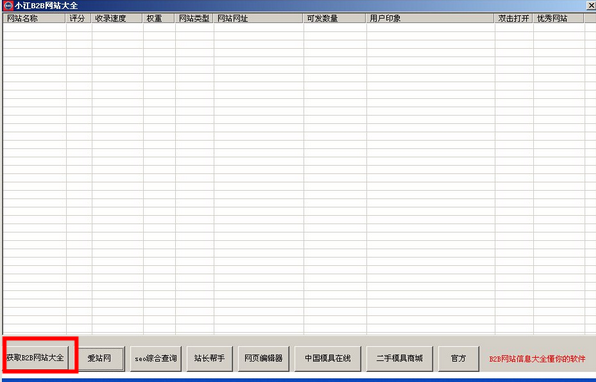Click the 优秀网站 column header
This screenshot has width=596, height=382.
point(558,18)
